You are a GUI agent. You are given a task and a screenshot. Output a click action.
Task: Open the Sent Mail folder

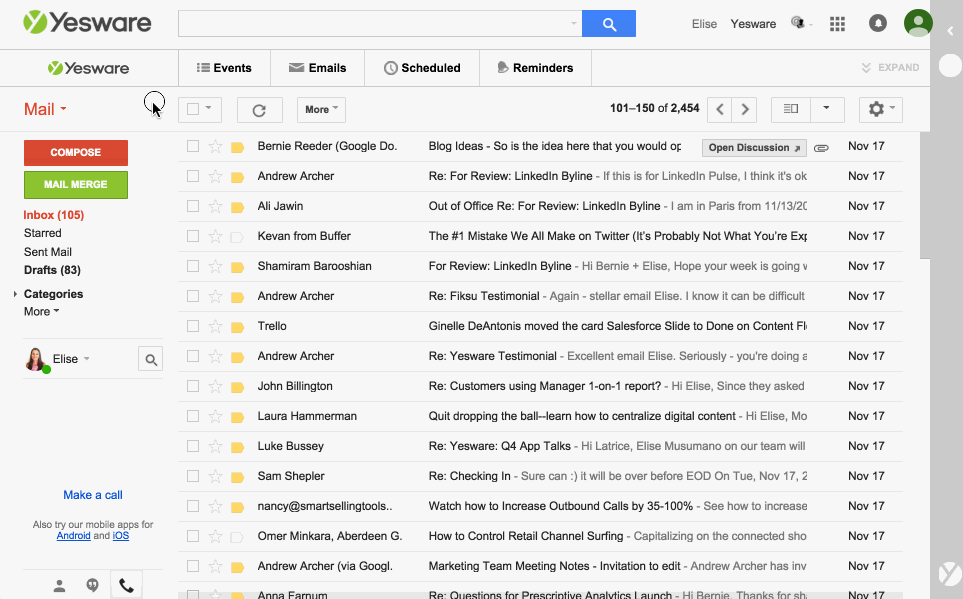click(x=48, y=252)
